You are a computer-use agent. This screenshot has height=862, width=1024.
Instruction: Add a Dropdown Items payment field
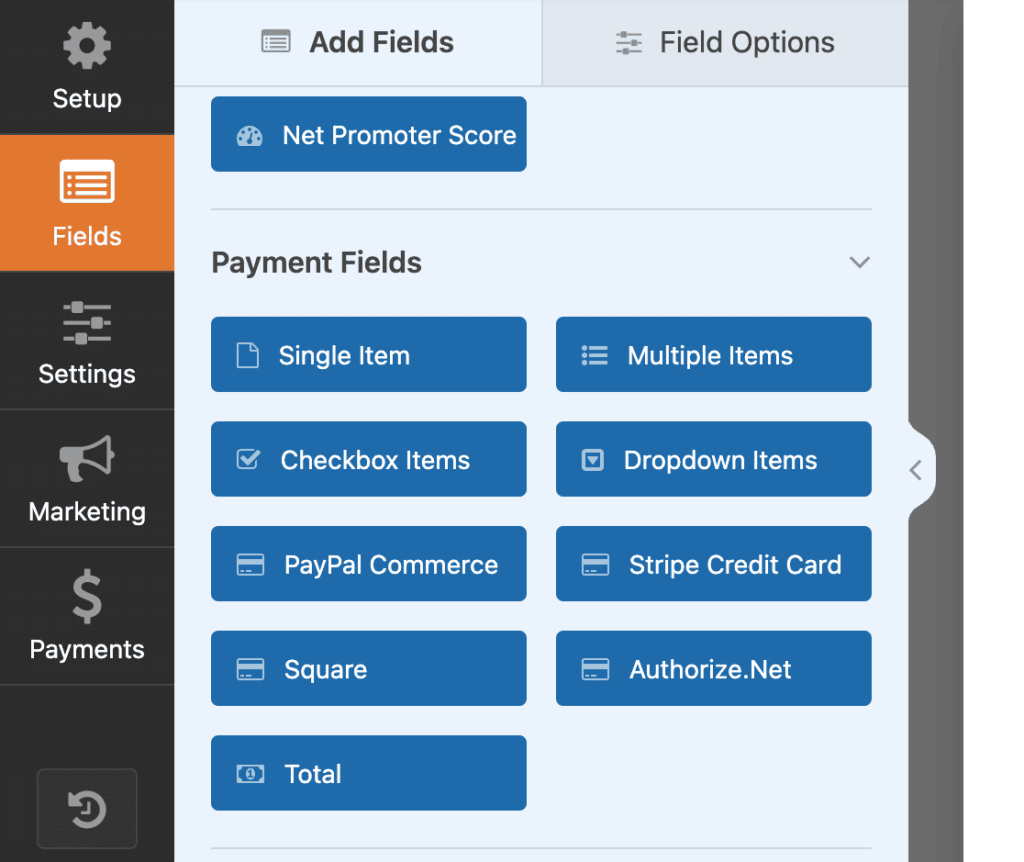(x=713, y=459)
